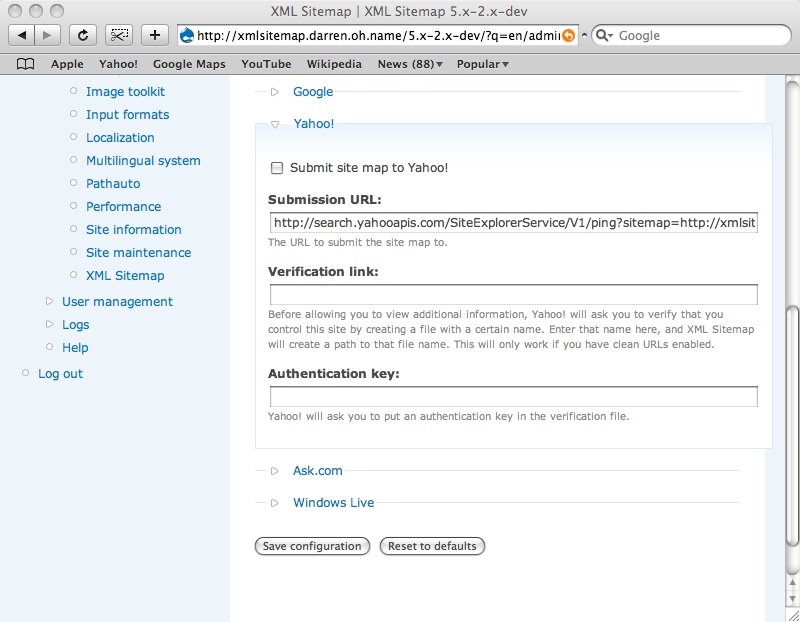This screenshot has height=622, width=800.
Task: Expand the Logs menu triangle
Action: (x=49, y=324)
